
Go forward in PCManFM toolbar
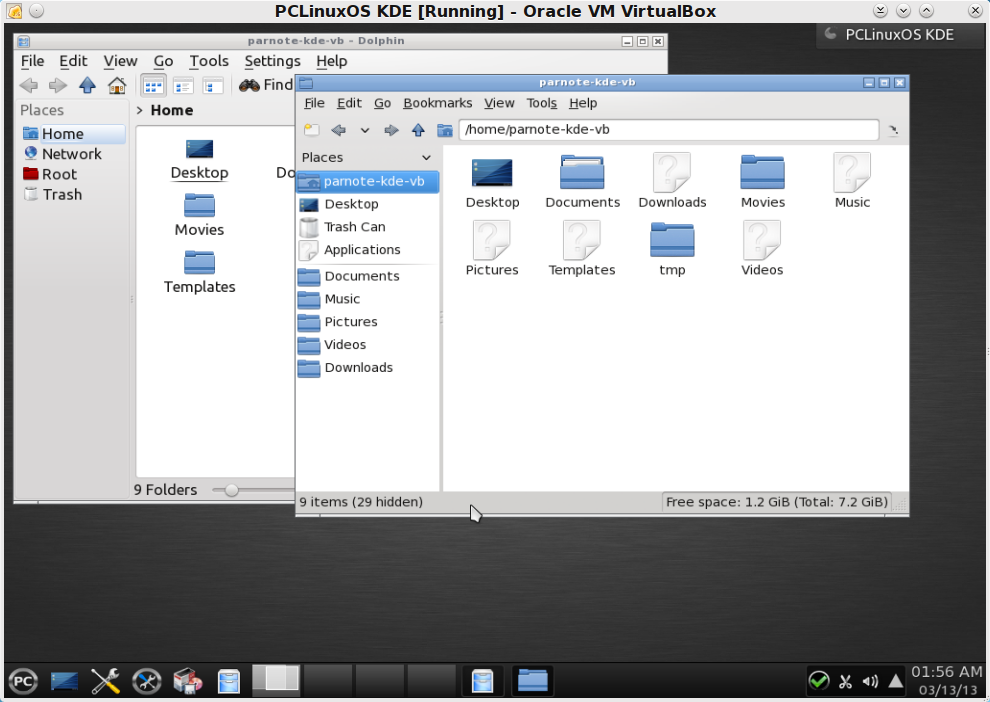[391, 130]
